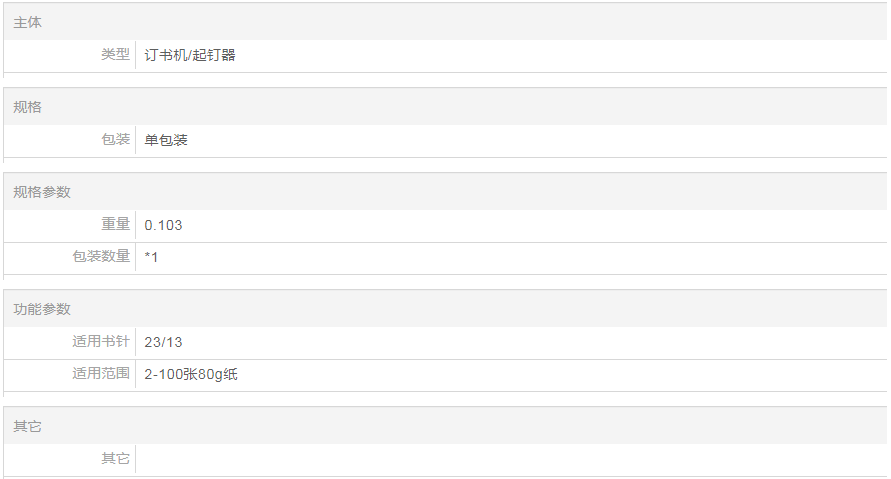891x479 pixels.
Task: Click the 包装 row label
Action: [115, 140]
